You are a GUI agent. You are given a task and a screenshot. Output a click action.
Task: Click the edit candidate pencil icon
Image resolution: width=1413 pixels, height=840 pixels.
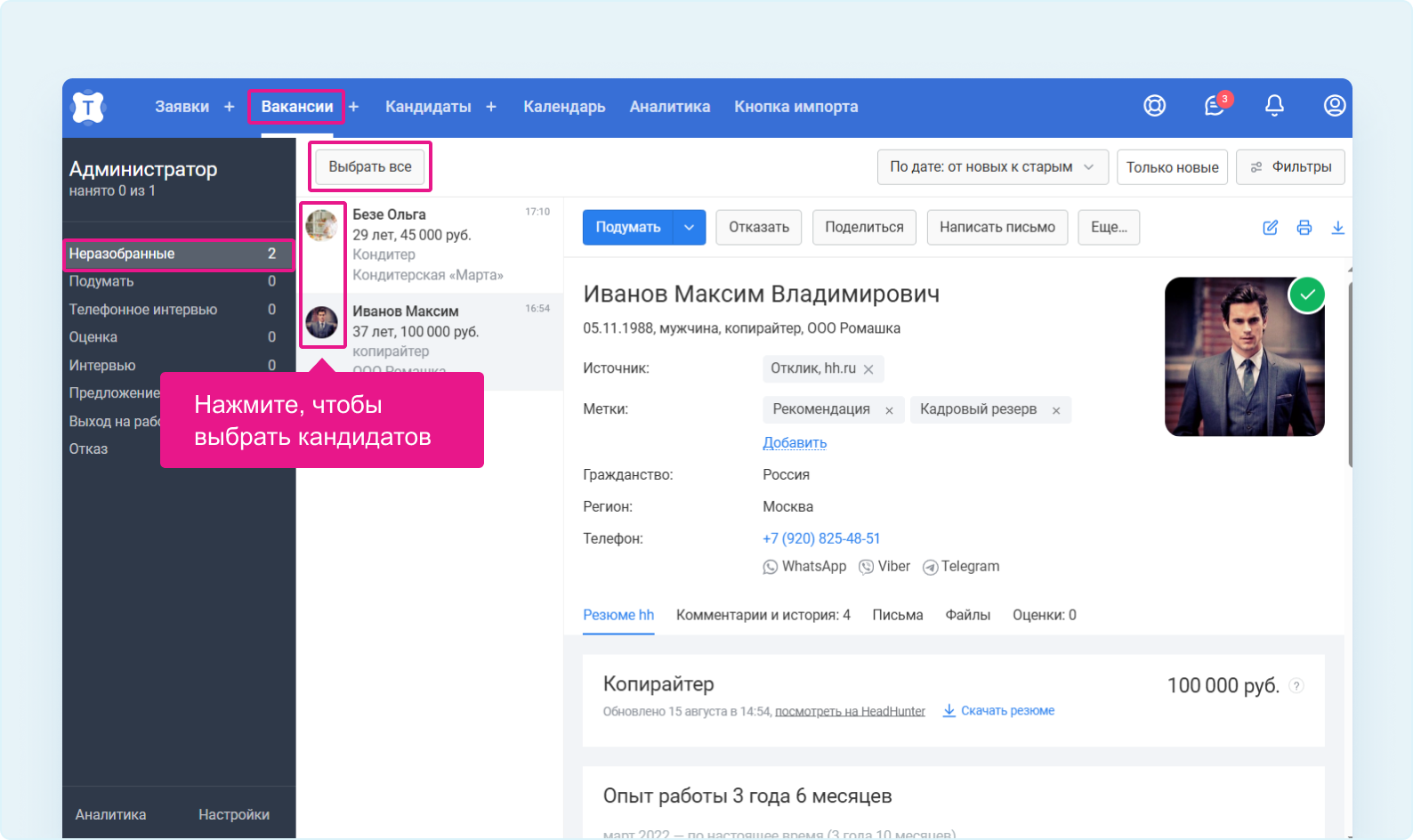click(x=1271, y=228)
